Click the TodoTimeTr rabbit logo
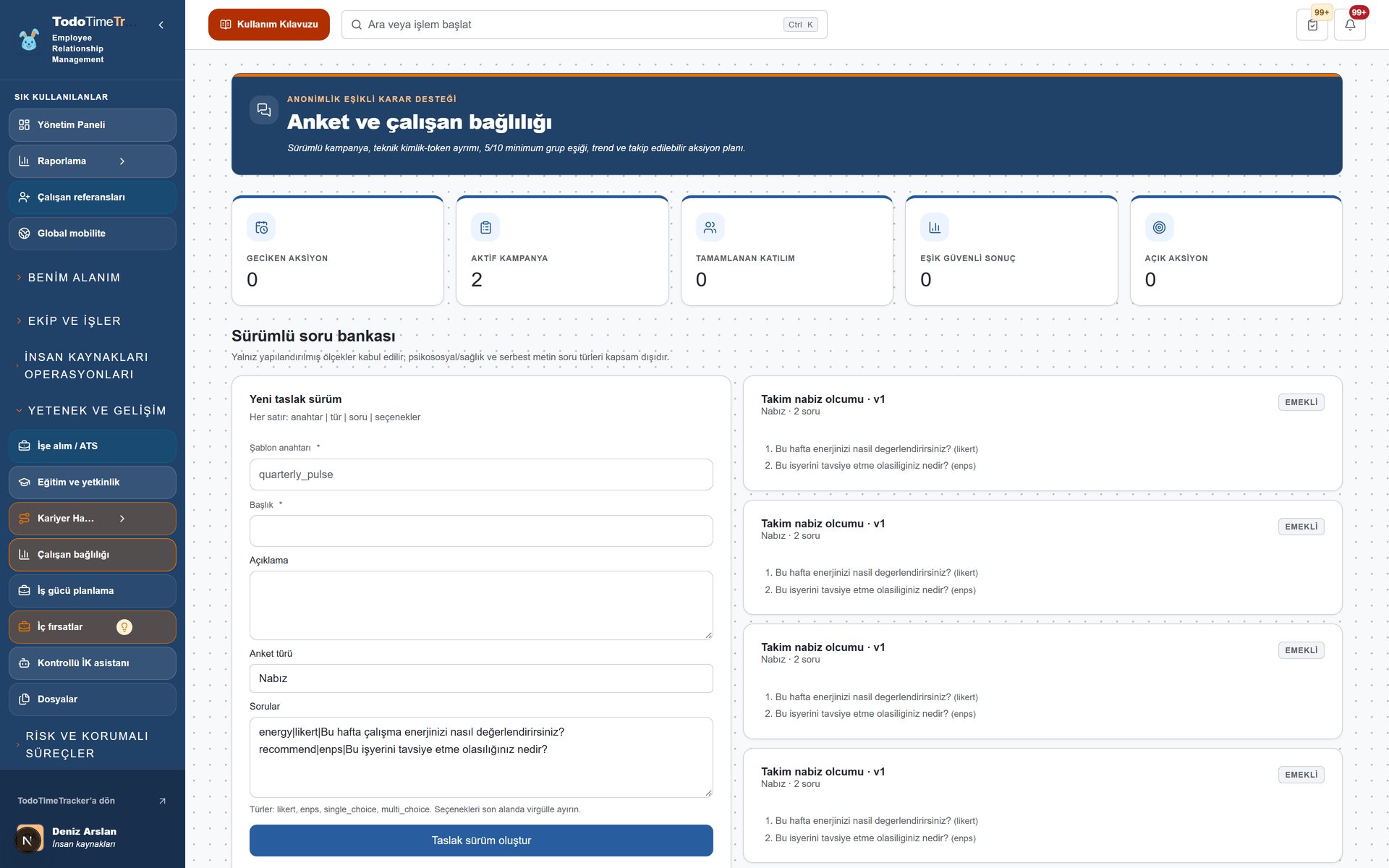 29,40
